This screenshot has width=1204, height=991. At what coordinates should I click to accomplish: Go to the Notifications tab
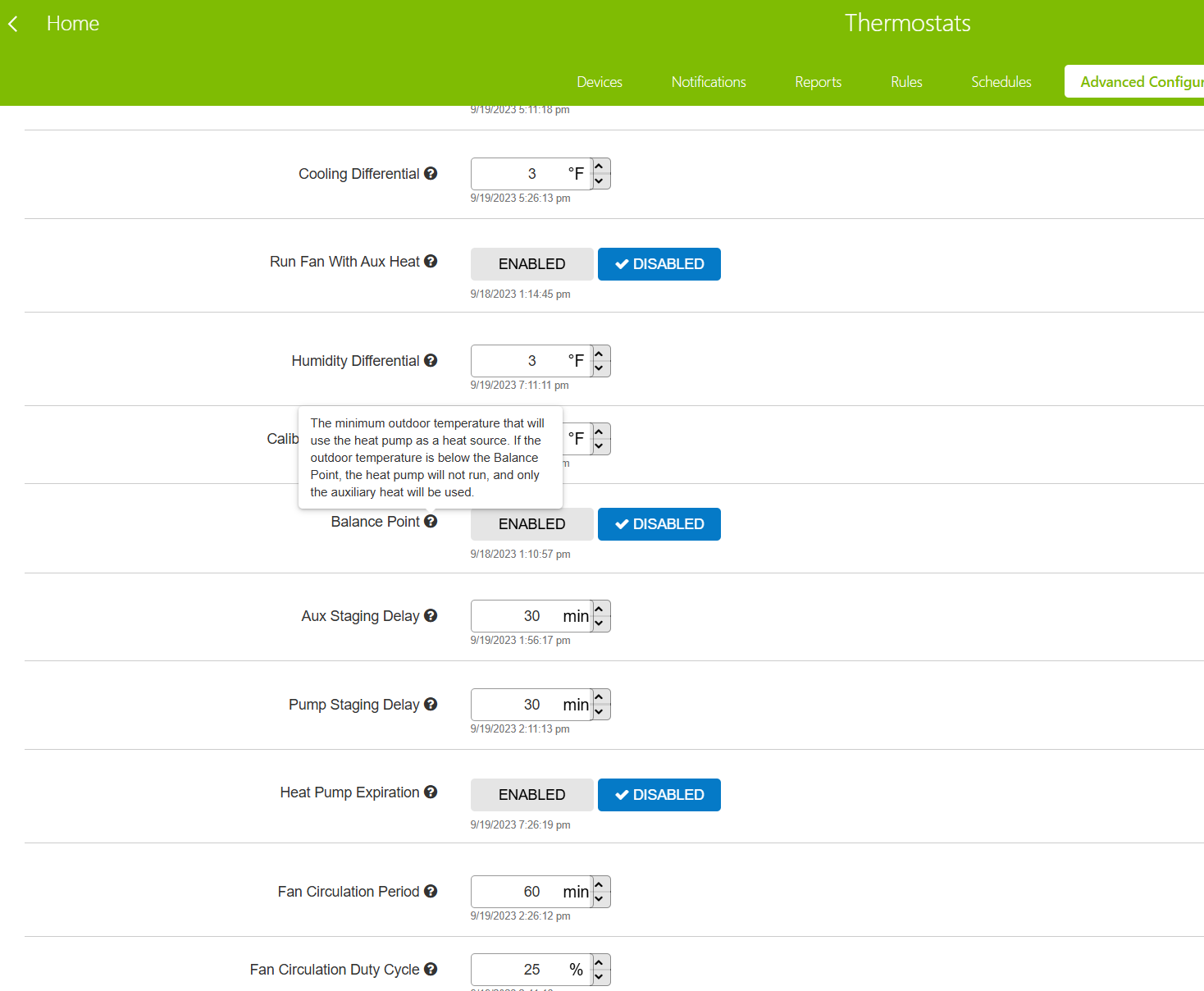[x=709, y=82]
